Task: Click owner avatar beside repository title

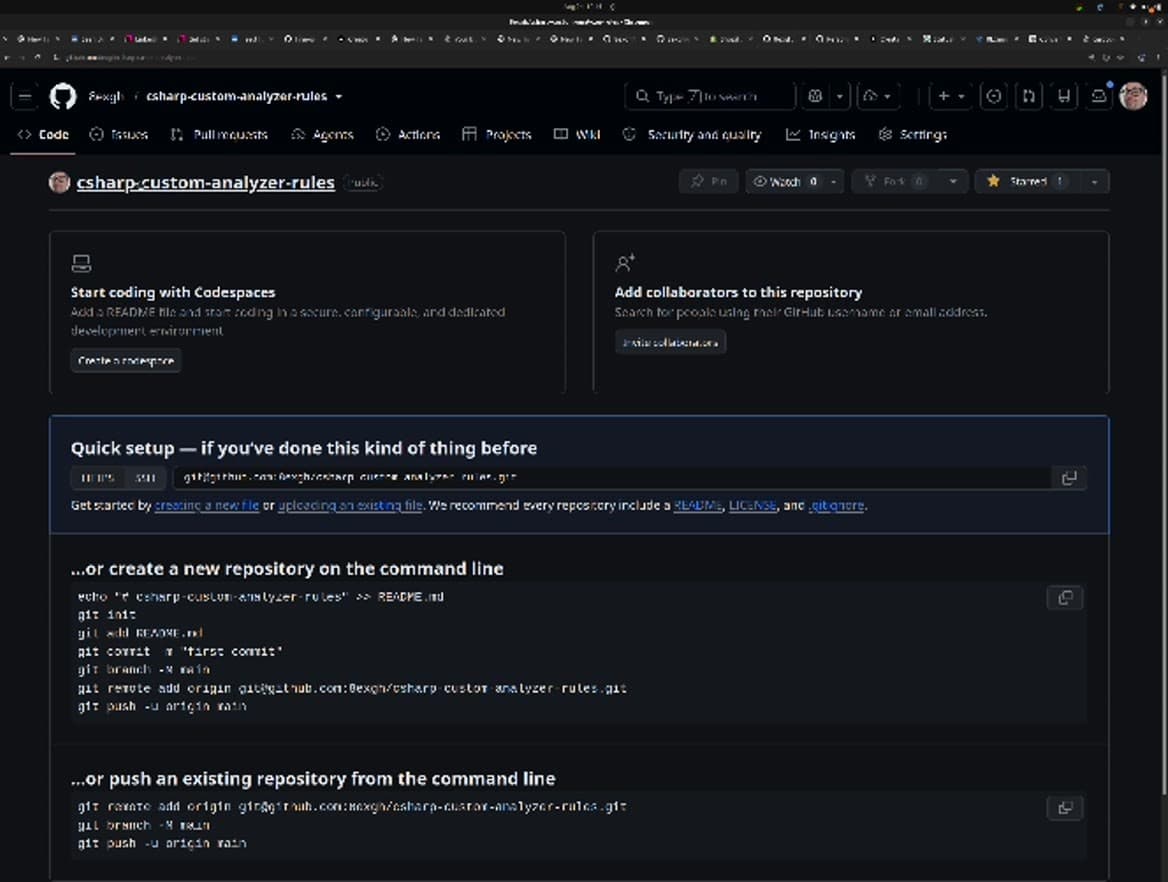Action: point(60,182)
